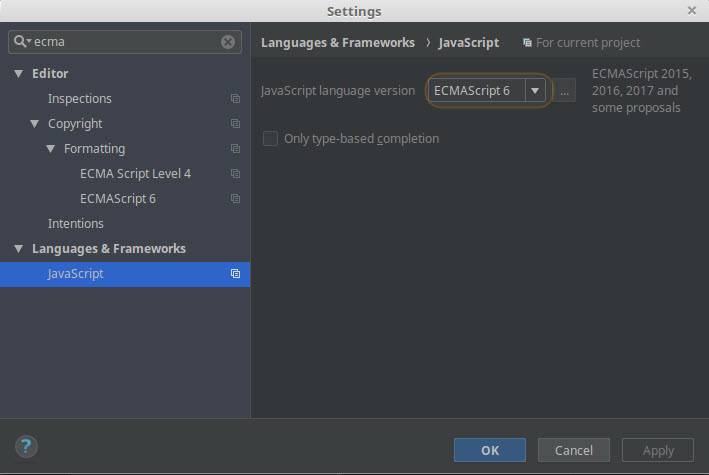The height and width of the screenshot is (475, 709).
Task: Select ECMAScript 6 under Formatting
Action: click(117, 199)
